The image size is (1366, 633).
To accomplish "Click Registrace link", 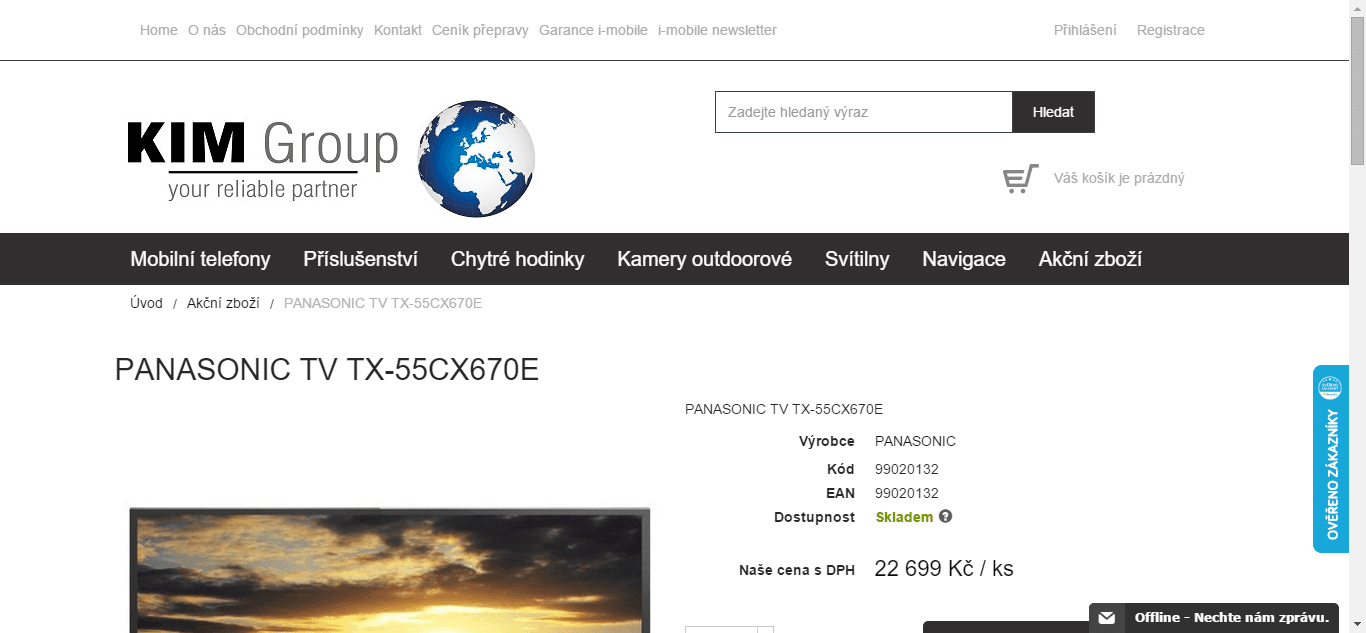I will pos(1171,30).
